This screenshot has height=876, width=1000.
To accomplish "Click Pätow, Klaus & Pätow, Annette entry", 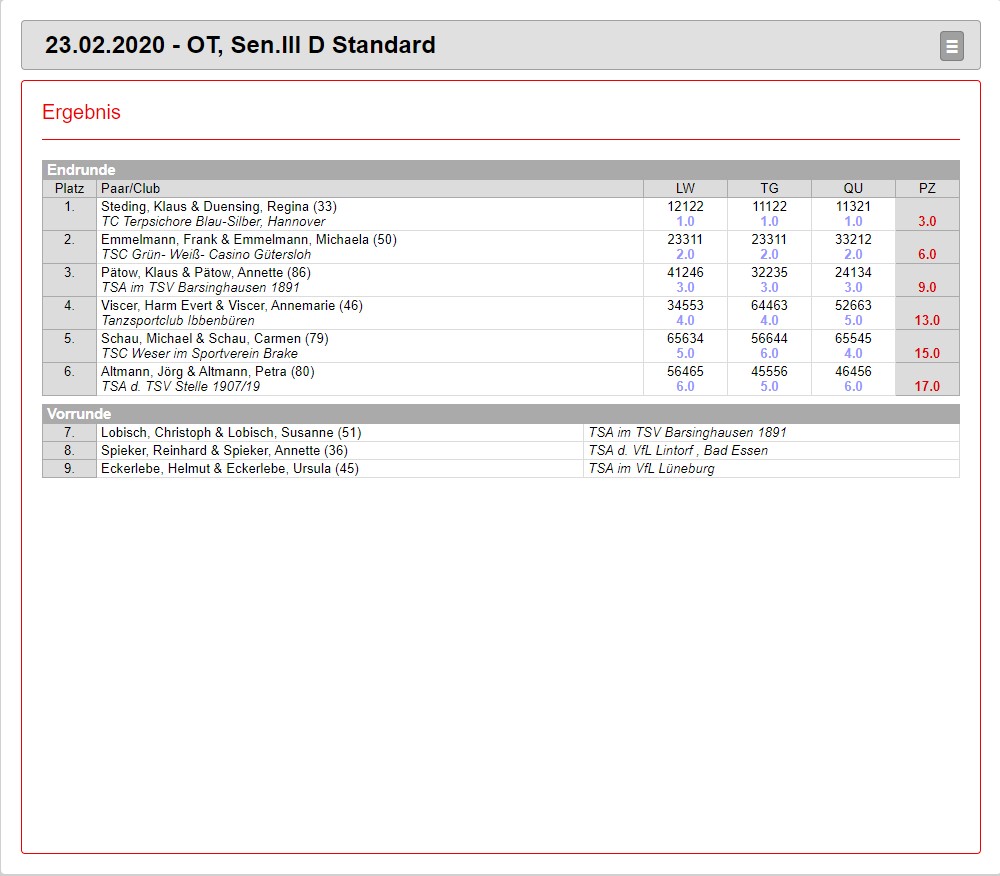I will point(205,273).
